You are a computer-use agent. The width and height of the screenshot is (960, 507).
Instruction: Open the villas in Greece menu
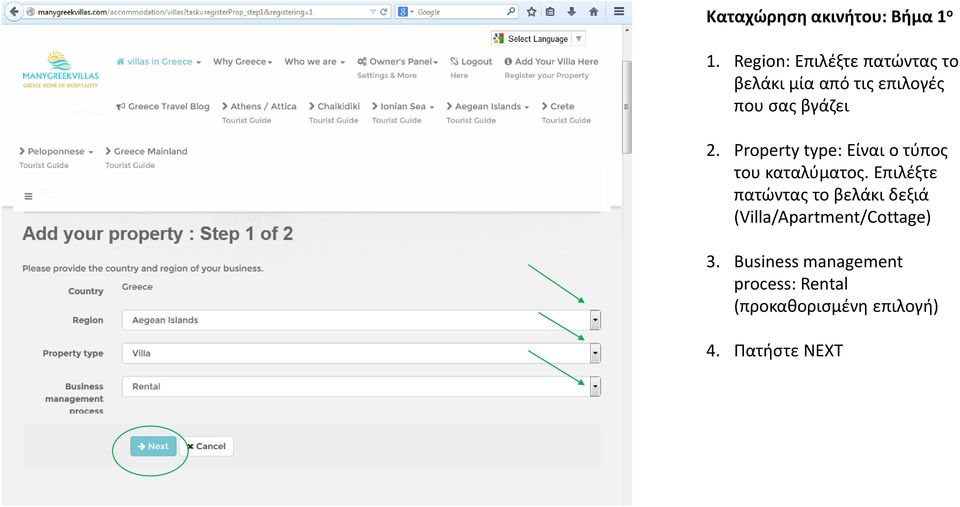[x=159, y=61]
